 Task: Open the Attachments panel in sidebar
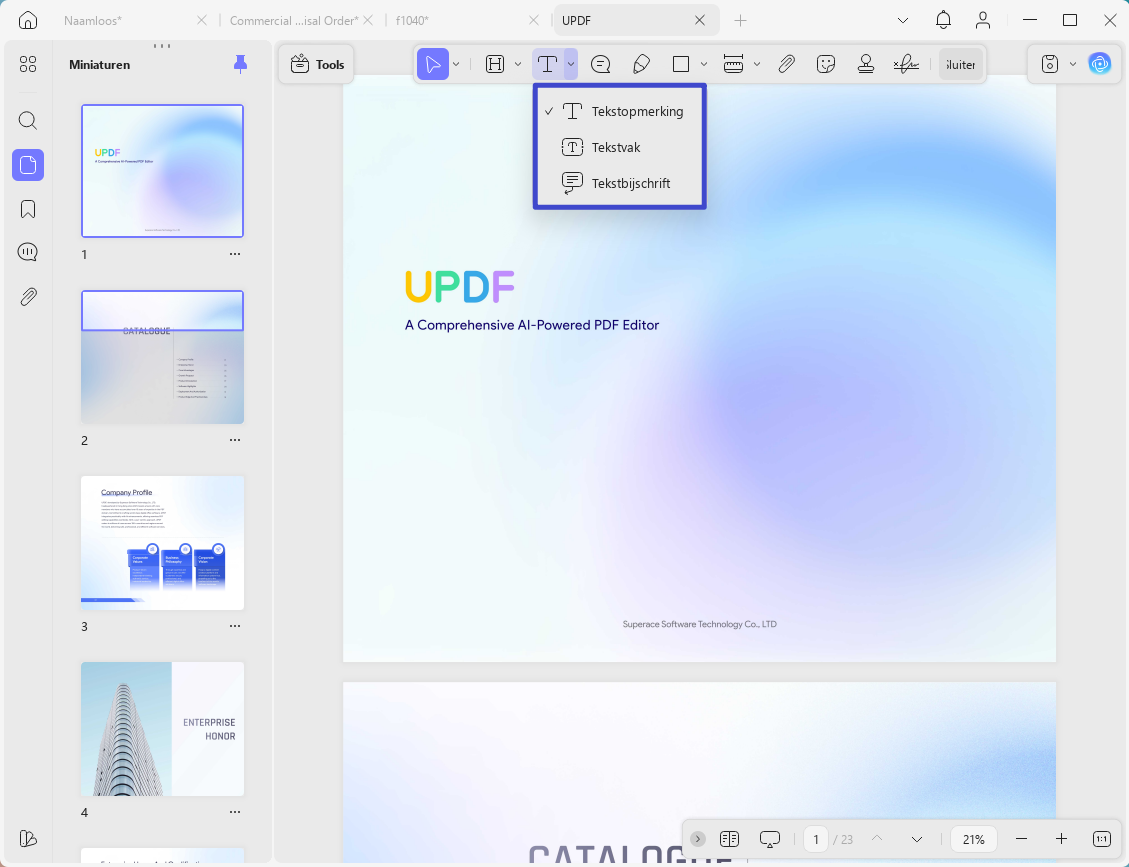(x=27, y=297)
